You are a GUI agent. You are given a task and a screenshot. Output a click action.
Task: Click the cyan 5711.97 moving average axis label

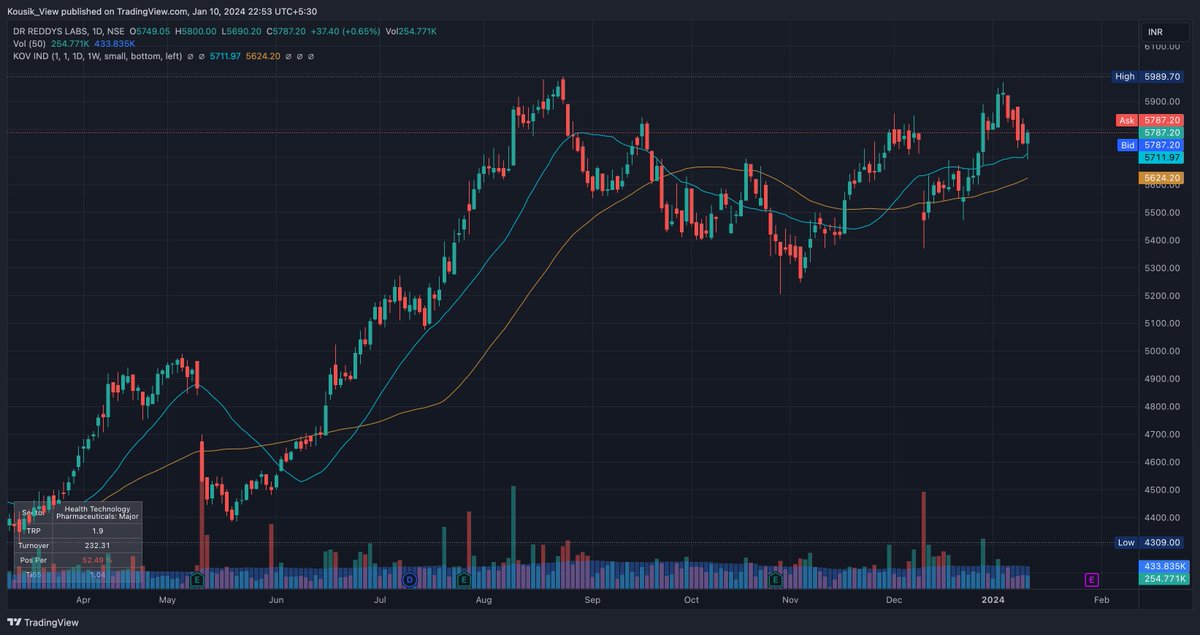pyautogui.click(x=1163, y=157)
